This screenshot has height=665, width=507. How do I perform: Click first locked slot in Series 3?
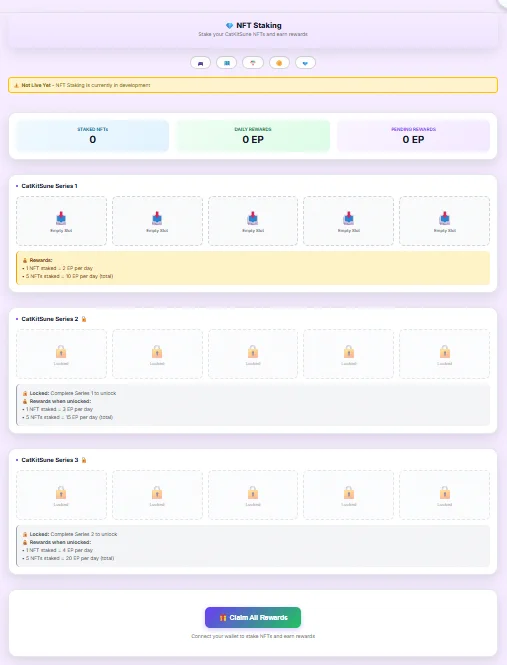[62, 495]
